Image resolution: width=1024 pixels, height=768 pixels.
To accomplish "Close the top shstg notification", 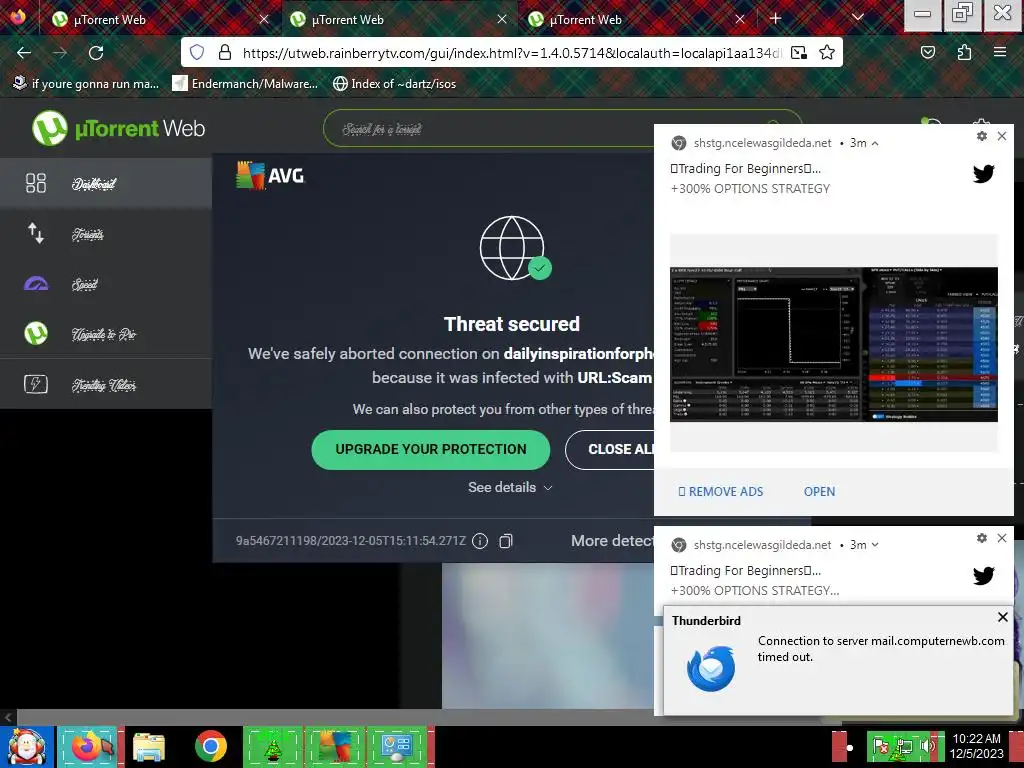I will pyautogui.click(x=1002, y=136).
